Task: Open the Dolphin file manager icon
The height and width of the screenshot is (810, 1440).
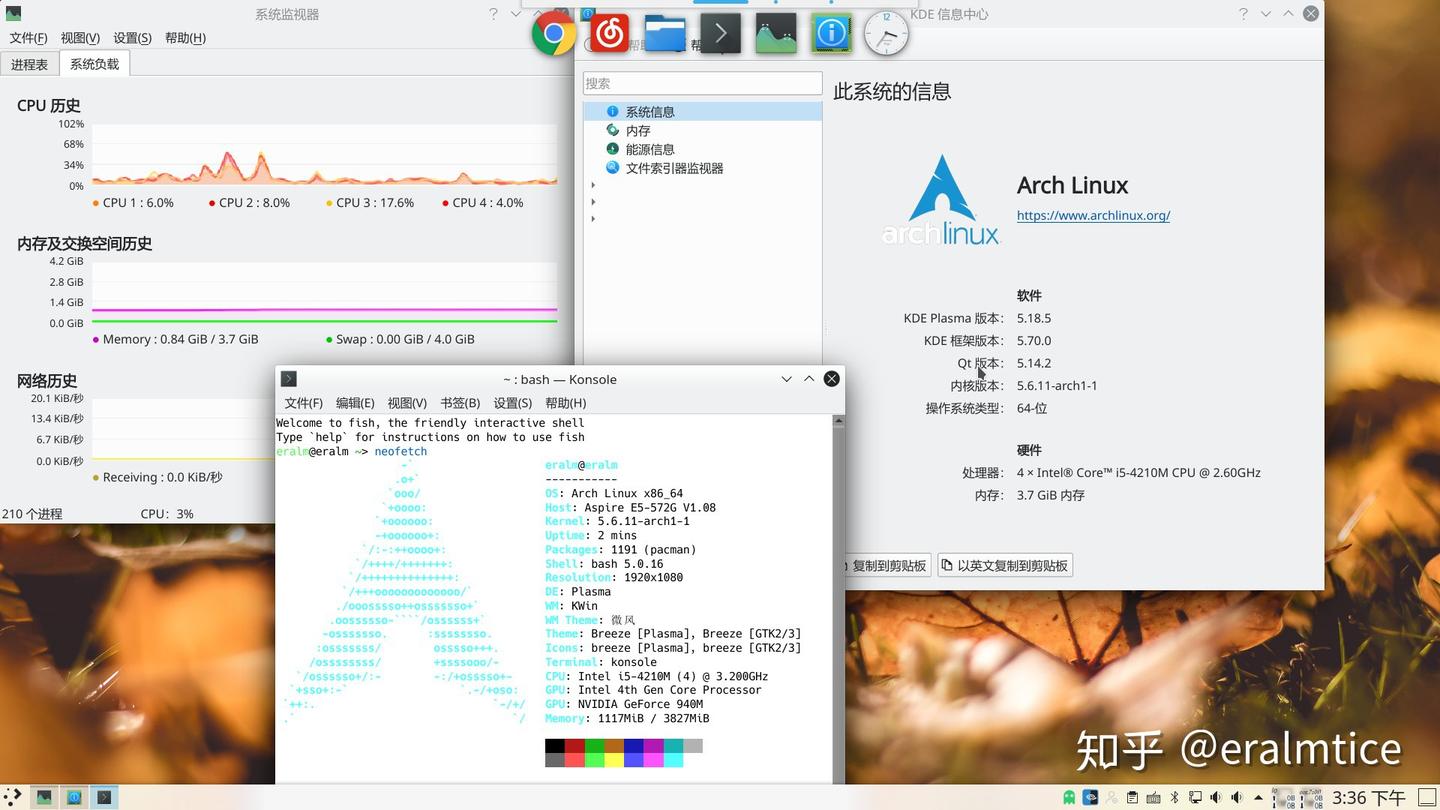Action: [665, 32]
